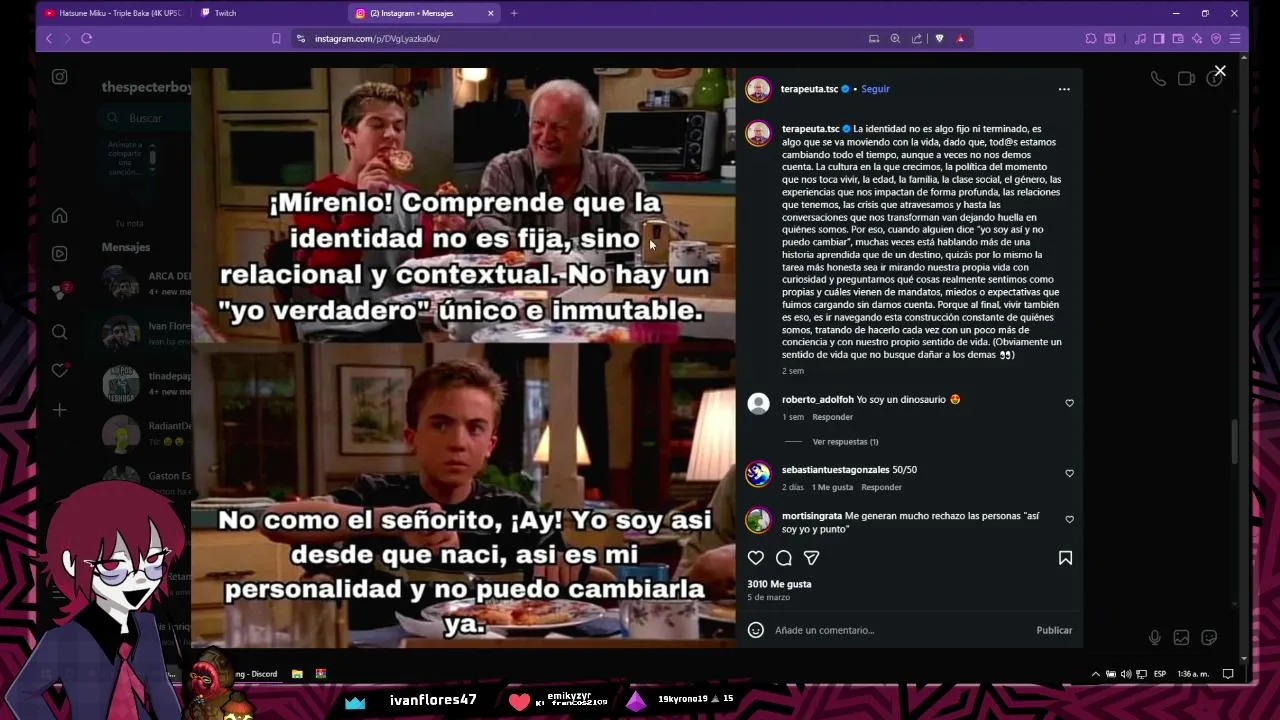Reply to roberto_adolfoh with Responder
The image size is (1280, 720).
832,417
